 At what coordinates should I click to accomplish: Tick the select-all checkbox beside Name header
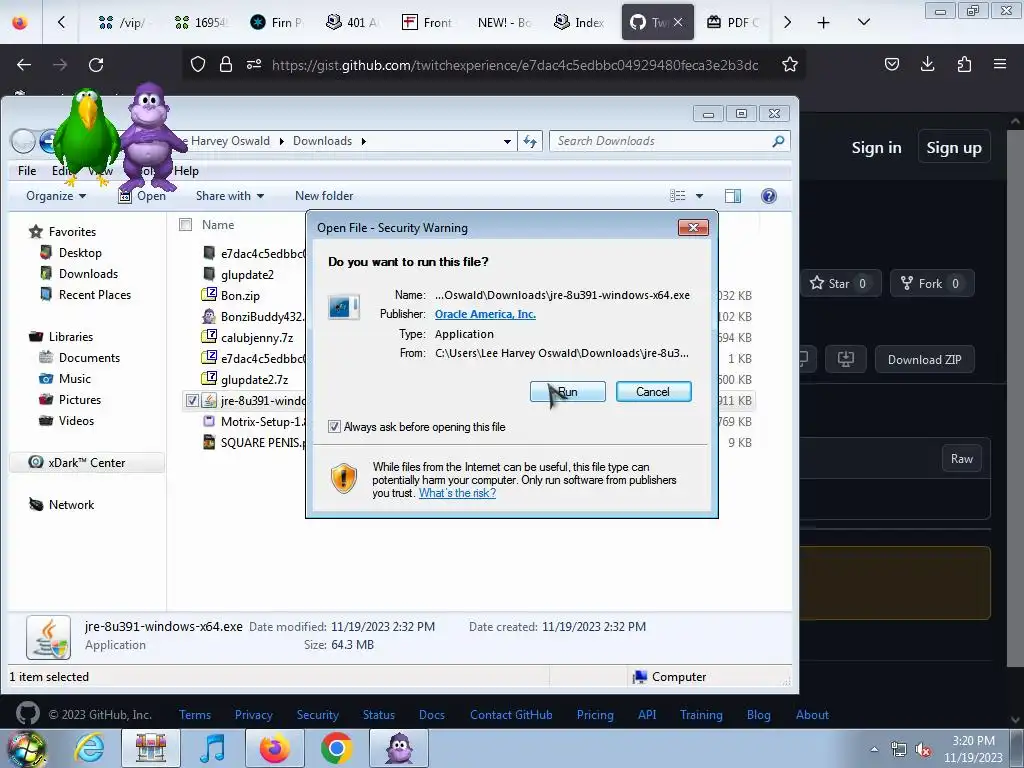point(185,225)
